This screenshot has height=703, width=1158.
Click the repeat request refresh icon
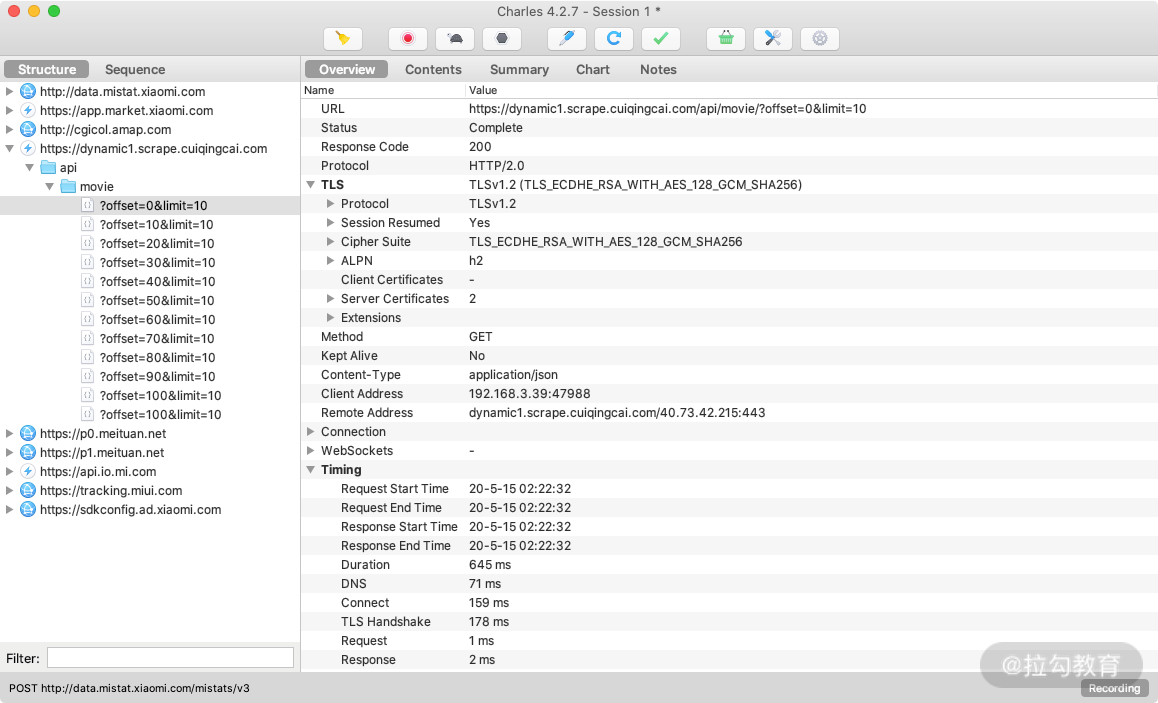(614, 39)
